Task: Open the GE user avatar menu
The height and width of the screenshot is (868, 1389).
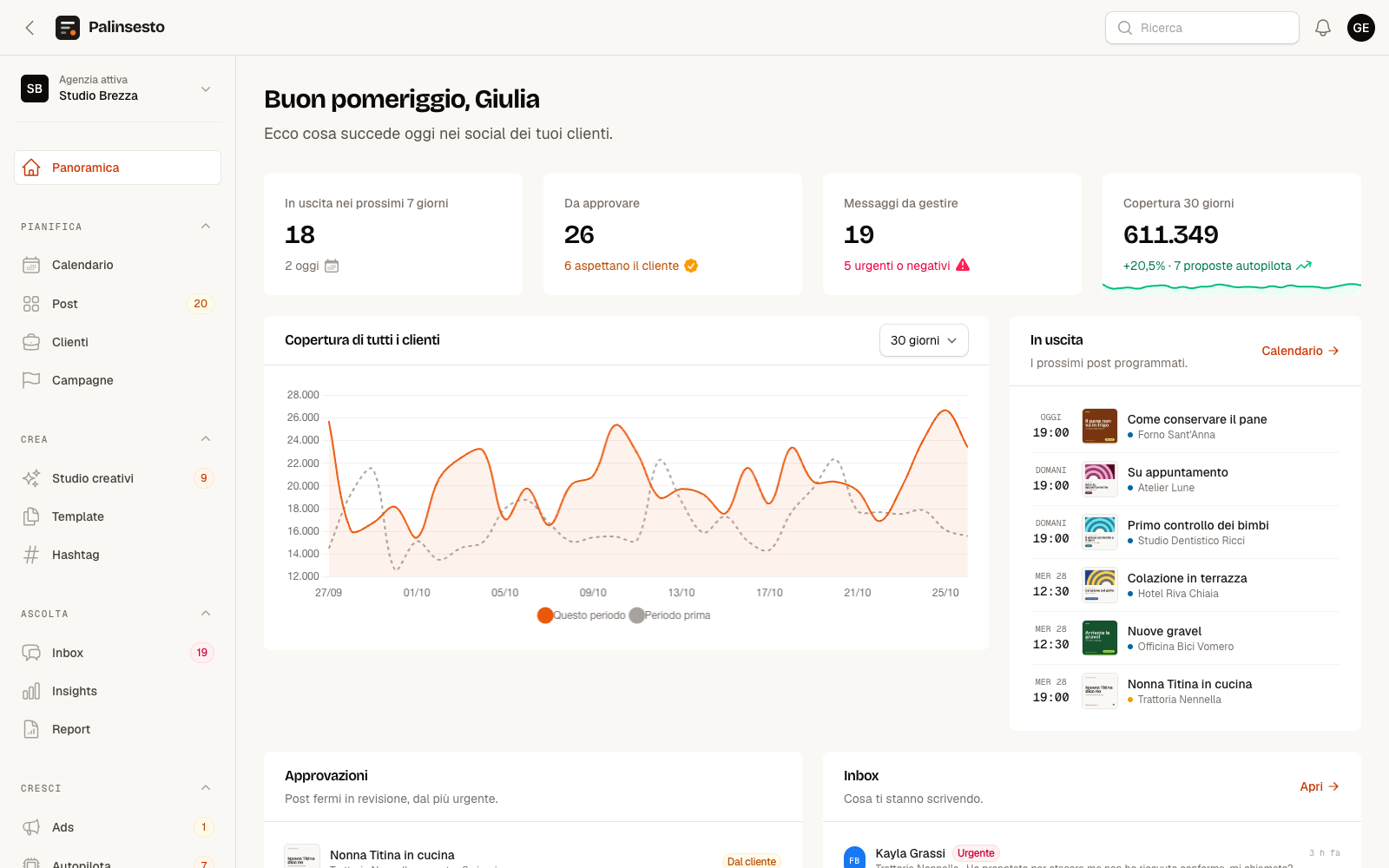Action: tap(1361, 28)
